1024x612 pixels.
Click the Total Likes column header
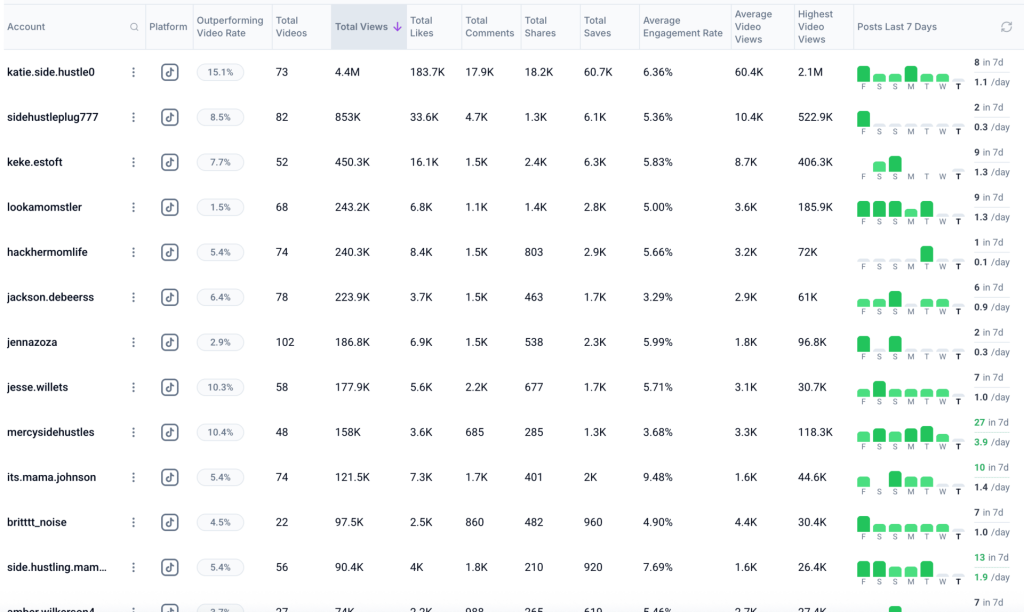point(421,27)
